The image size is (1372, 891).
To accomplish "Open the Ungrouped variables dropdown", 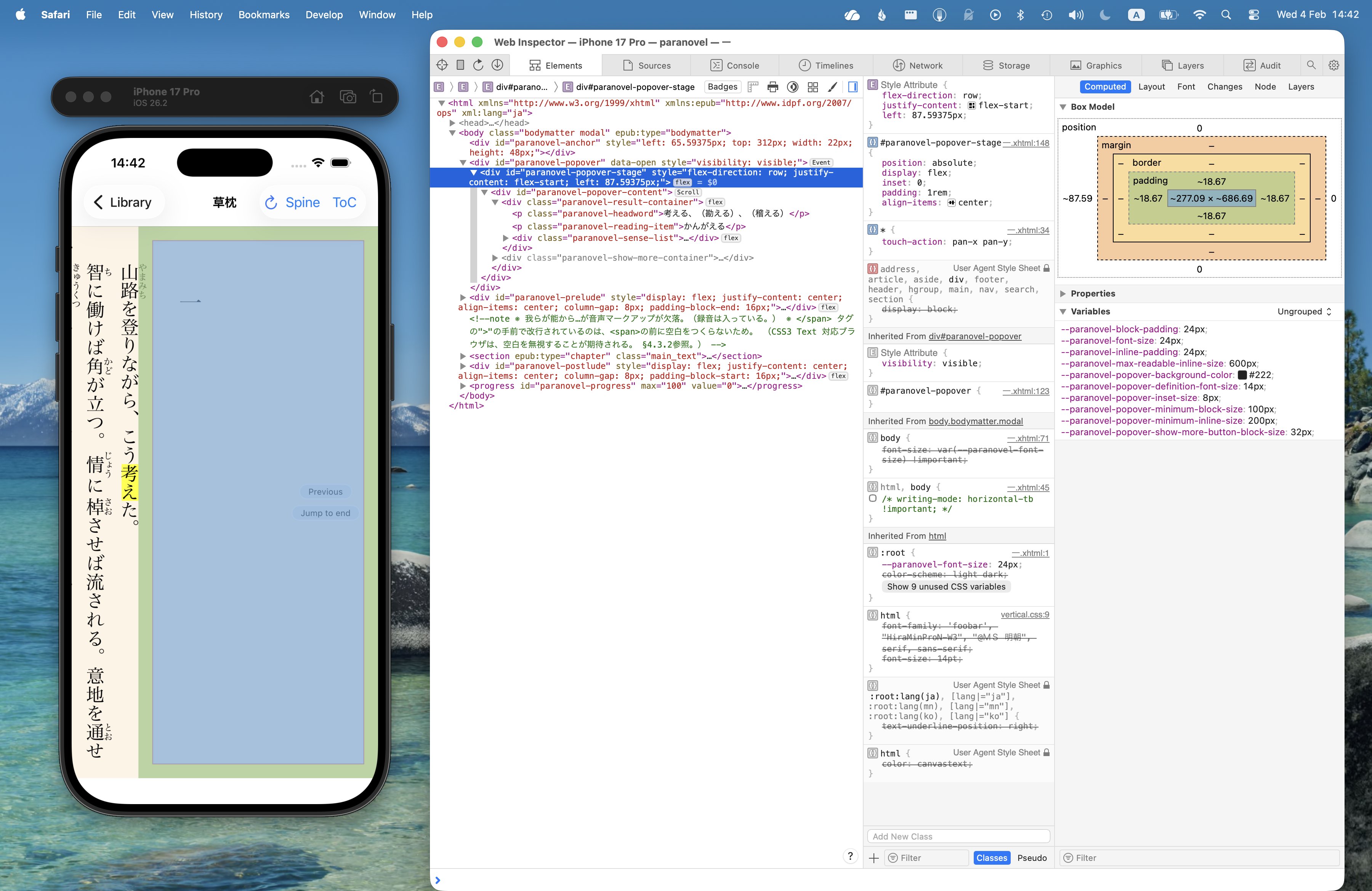I will [1304, 312].
